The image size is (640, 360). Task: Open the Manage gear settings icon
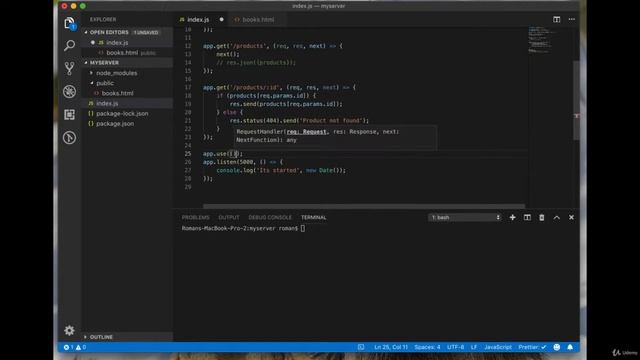(x=69, y=330)
